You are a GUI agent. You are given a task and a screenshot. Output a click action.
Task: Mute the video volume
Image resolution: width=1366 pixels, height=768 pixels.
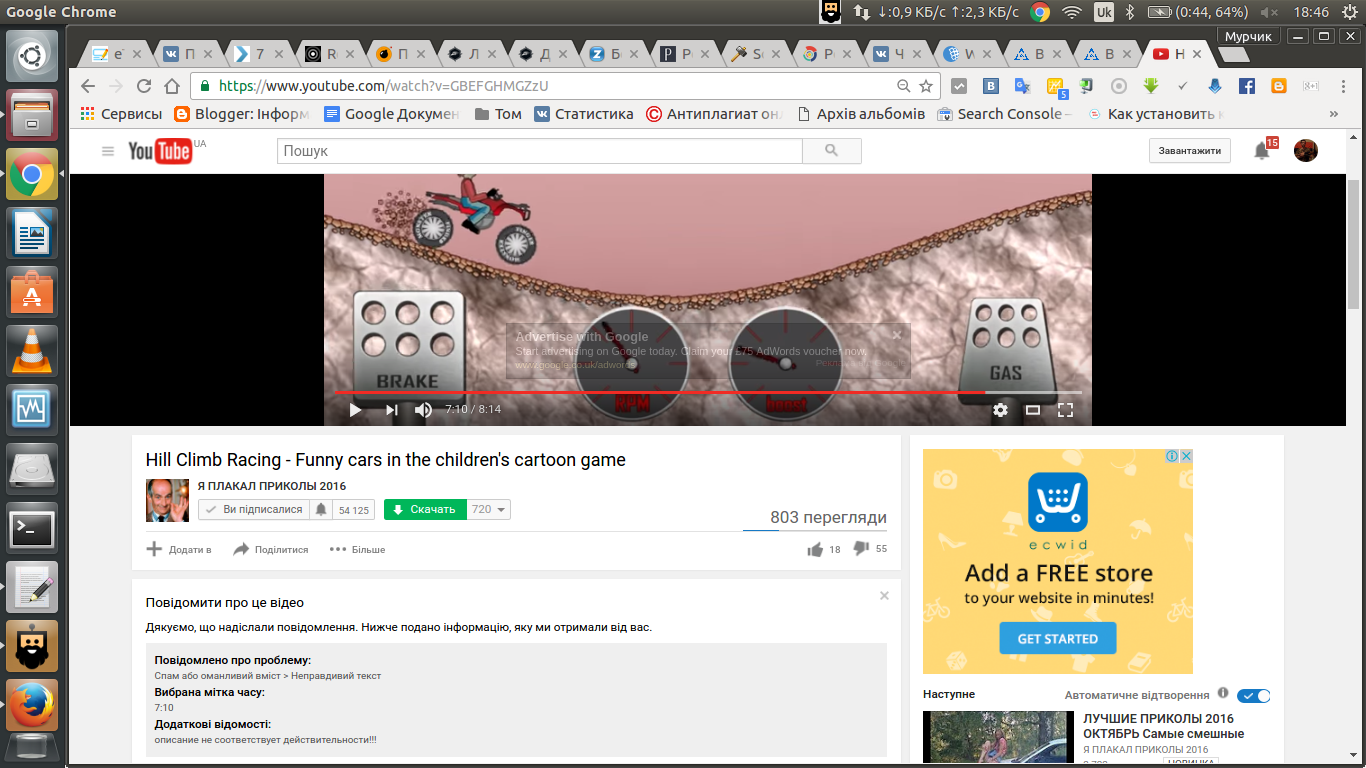click(x=424, y=410)
